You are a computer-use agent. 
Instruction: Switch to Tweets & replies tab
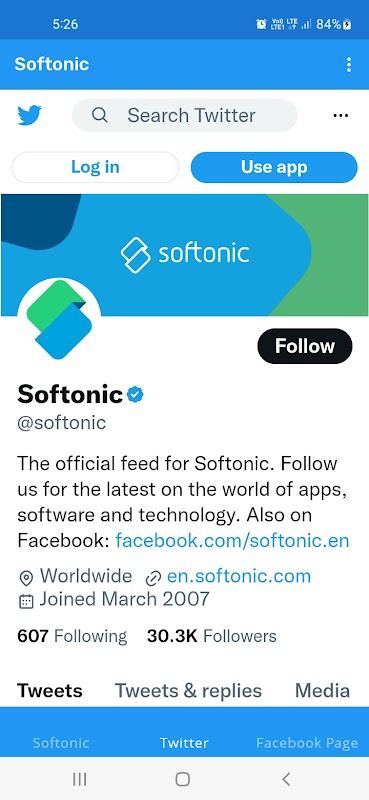point(188,691)
